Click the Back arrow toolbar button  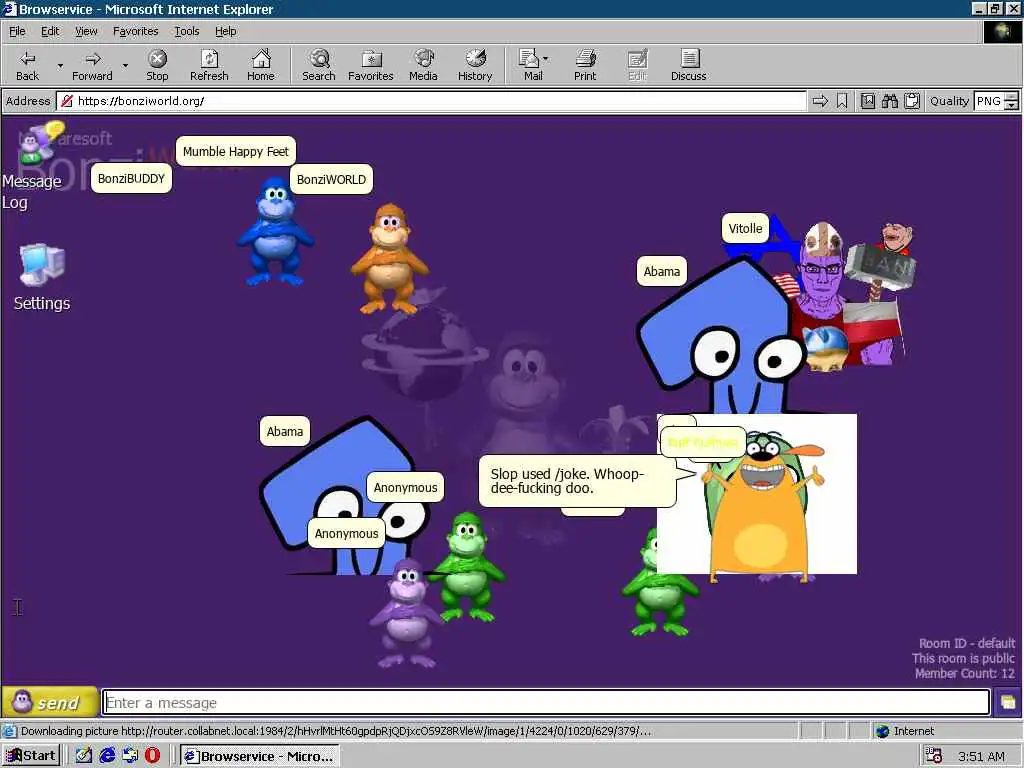27,65
